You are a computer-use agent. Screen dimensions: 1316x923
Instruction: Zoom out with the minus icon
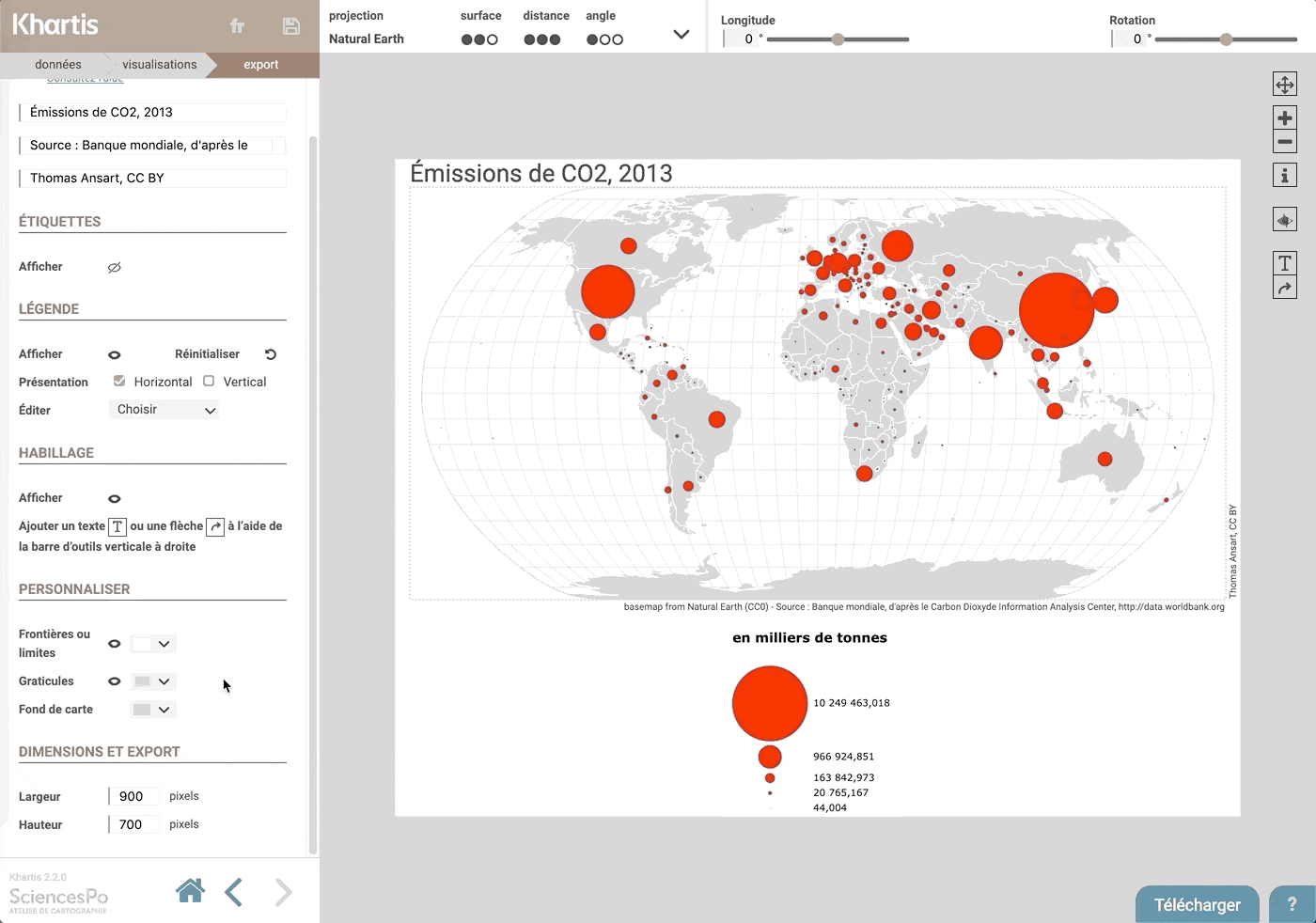(x=1284, y=143)
